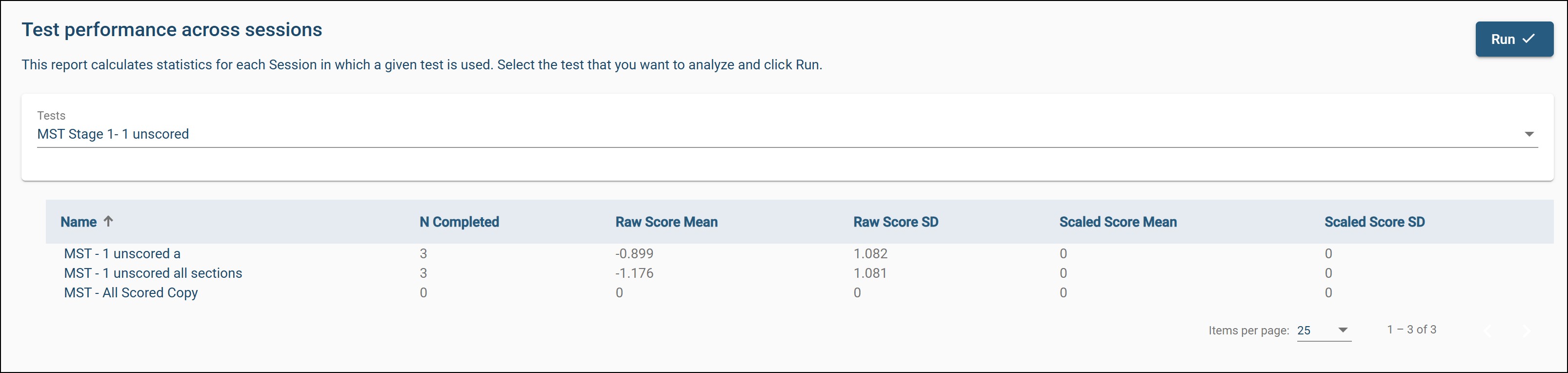Select the 'MST - 1 unscored a' row

(x=122, y=253)
